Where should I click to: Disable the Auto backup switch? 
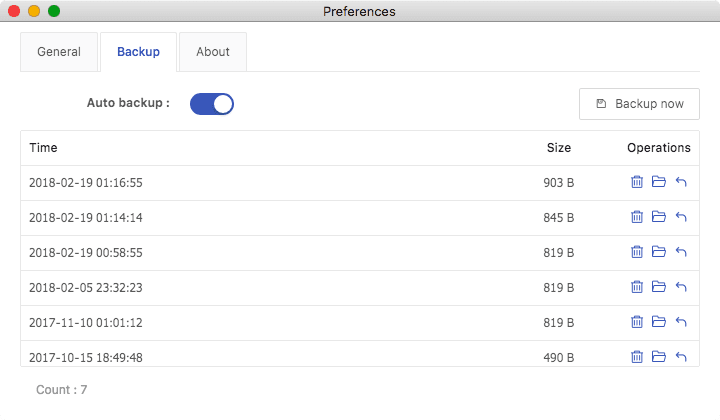[x=212, y=104]
